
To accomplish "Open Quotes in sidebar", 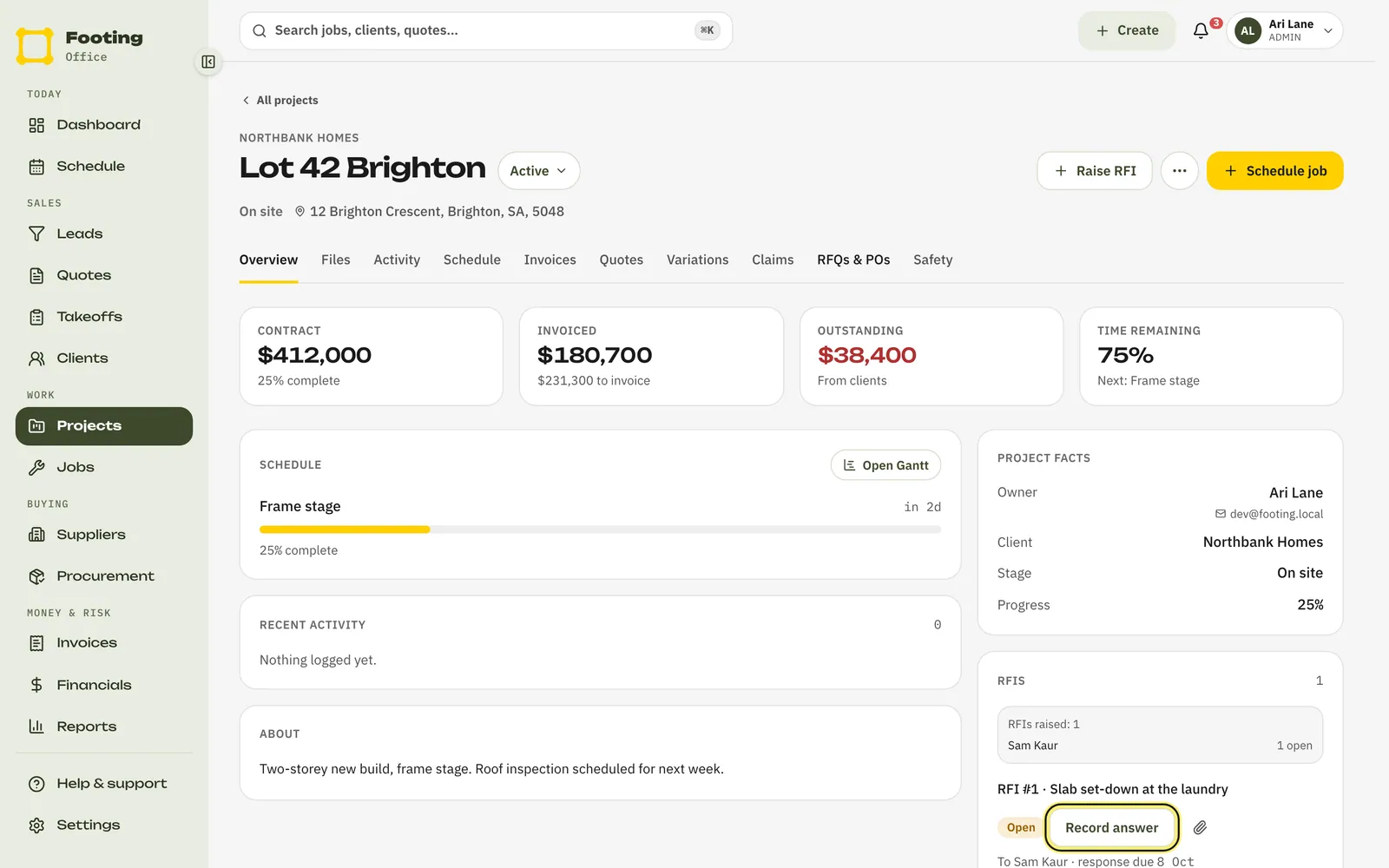I will point(104,275).
